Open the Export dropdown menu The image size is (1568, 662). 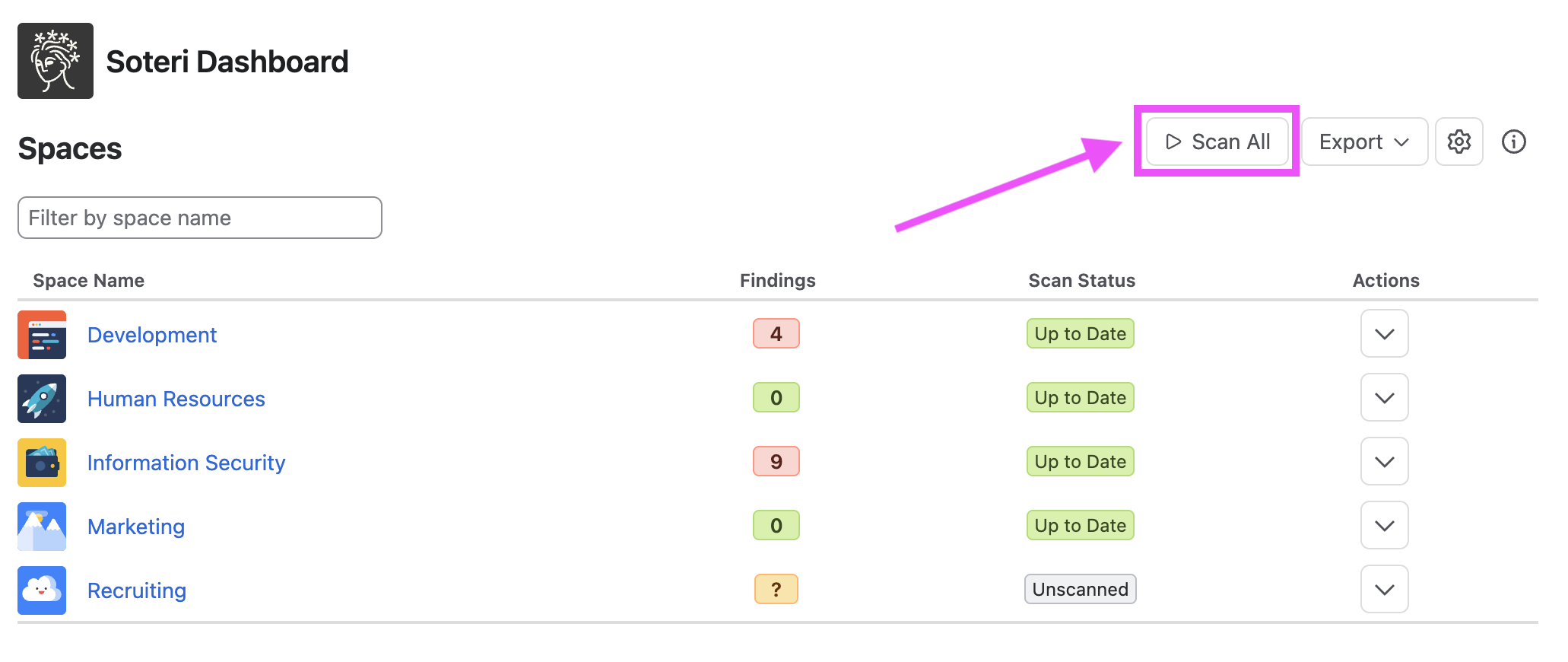1364,142
